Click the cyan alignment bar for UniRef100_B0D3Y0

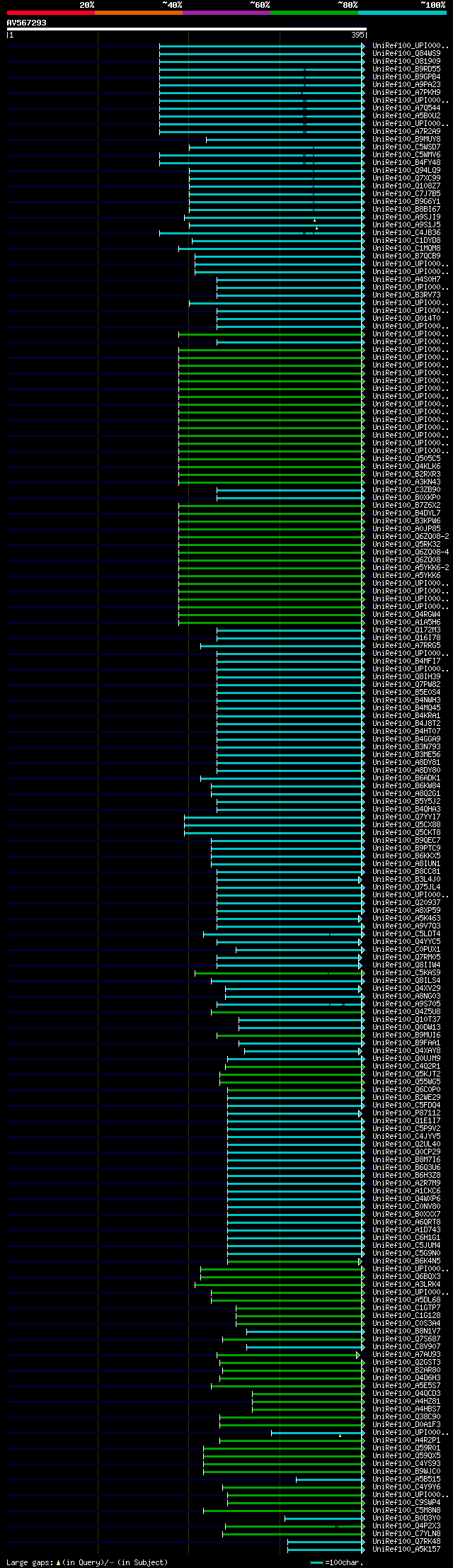pos(323,1518)
